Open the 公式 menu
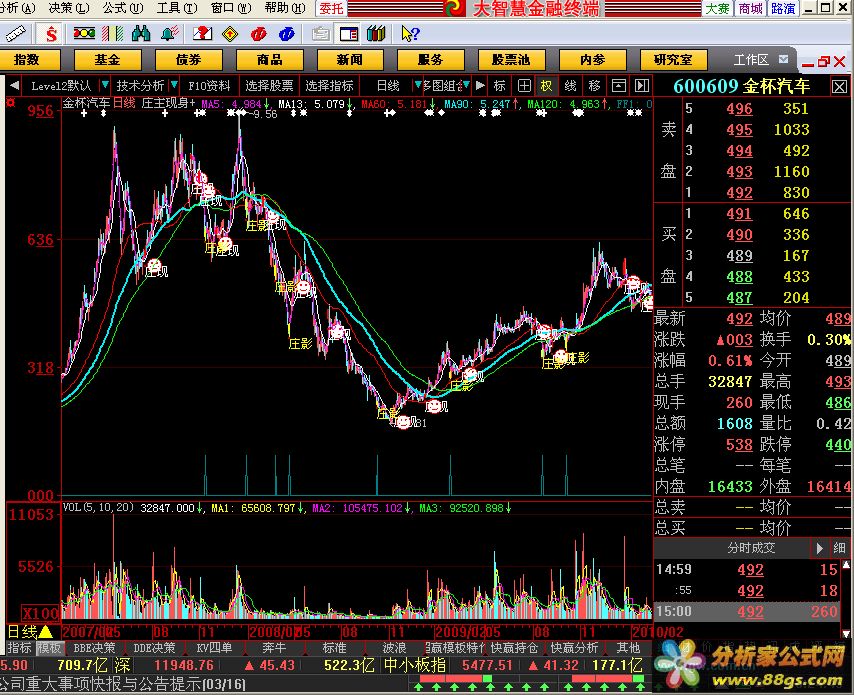854x695 pixels. point(123,8)
